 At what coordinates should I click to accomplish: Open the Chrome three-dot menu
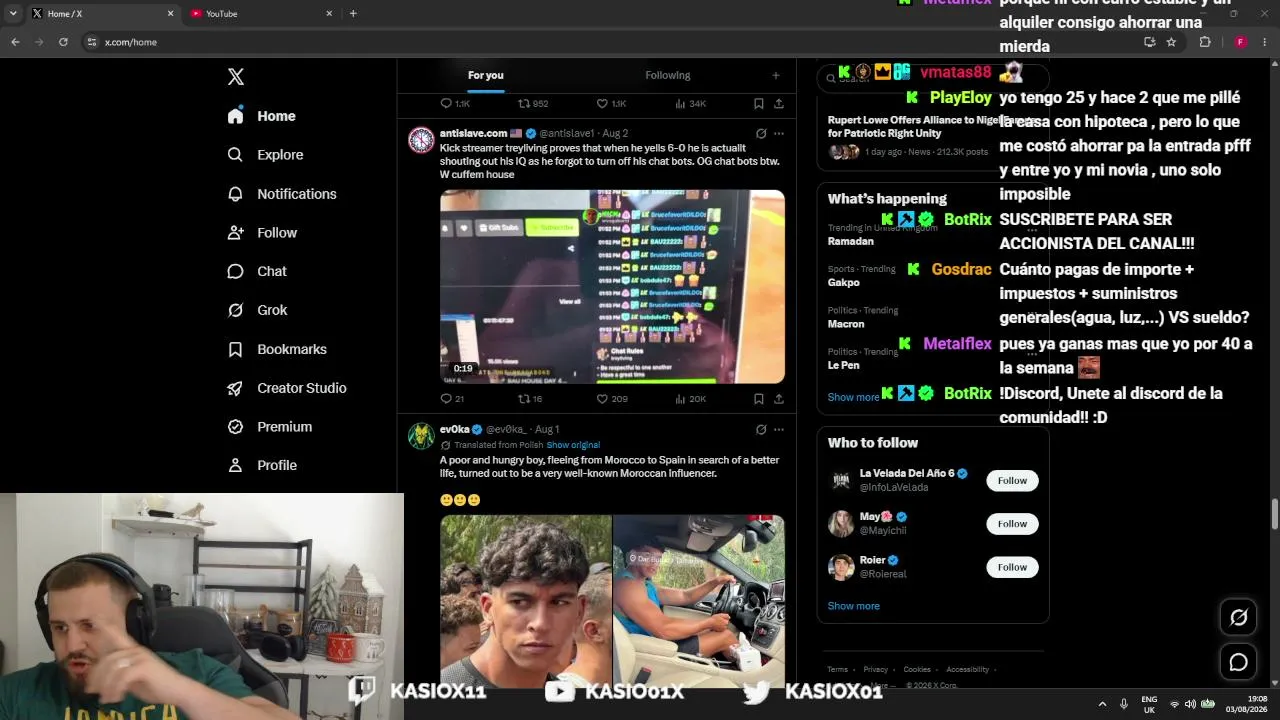point(1265,42)
